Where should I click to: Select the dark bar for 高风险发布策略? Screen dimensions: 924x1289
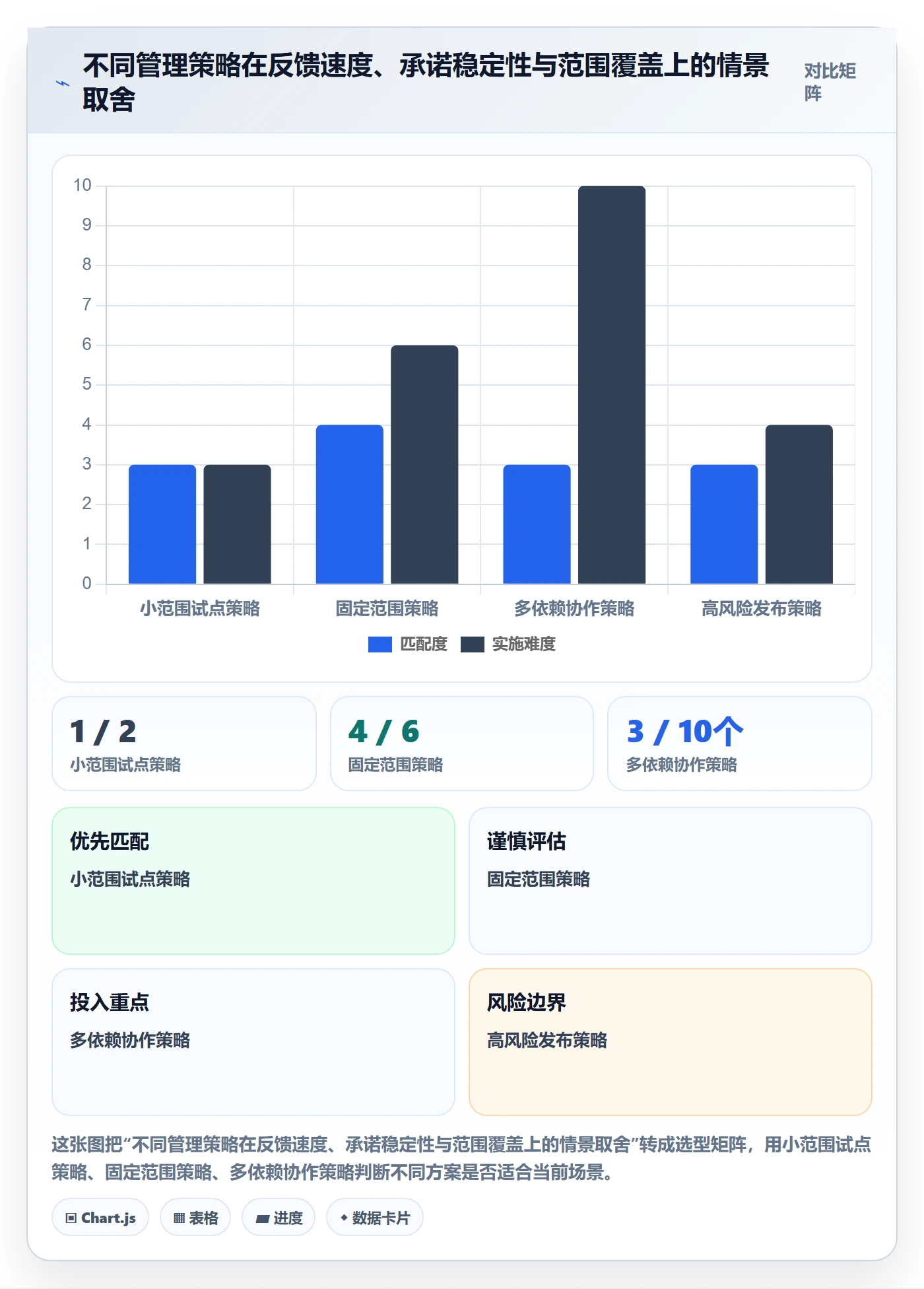[x=799, y=505]
